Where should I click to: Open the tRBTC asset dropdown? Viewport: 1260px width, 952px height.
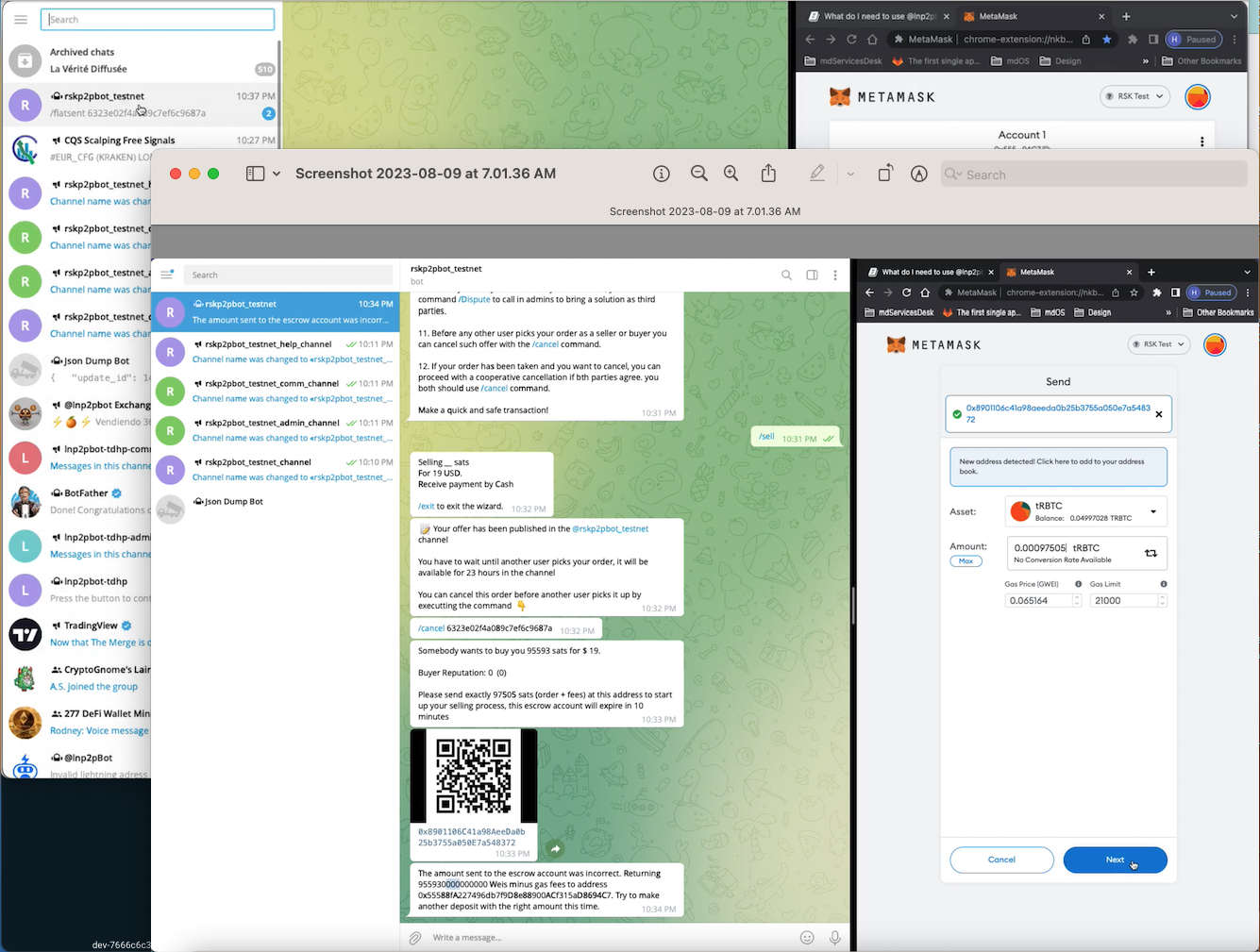tap(1152, 511)
